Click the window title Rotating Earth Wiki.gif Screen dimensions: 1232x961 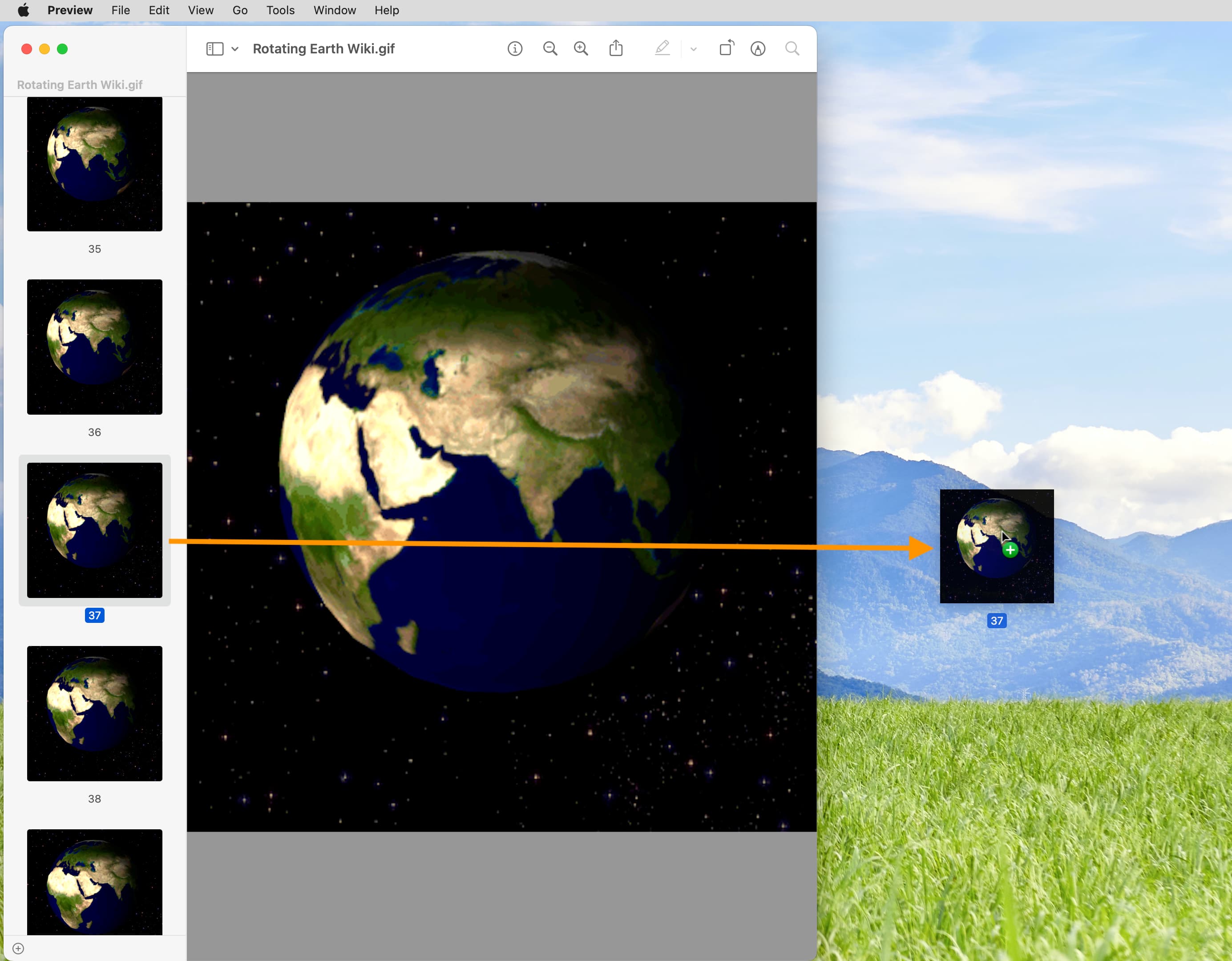[324, 49]
